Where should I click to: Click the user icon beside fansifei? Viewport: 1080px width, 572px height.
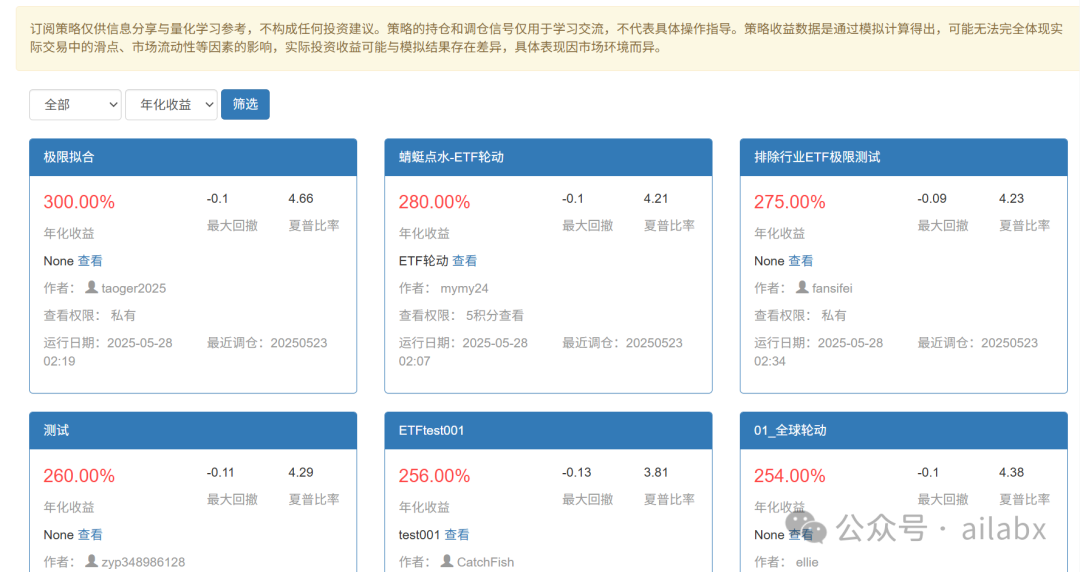tap(802, 287)
